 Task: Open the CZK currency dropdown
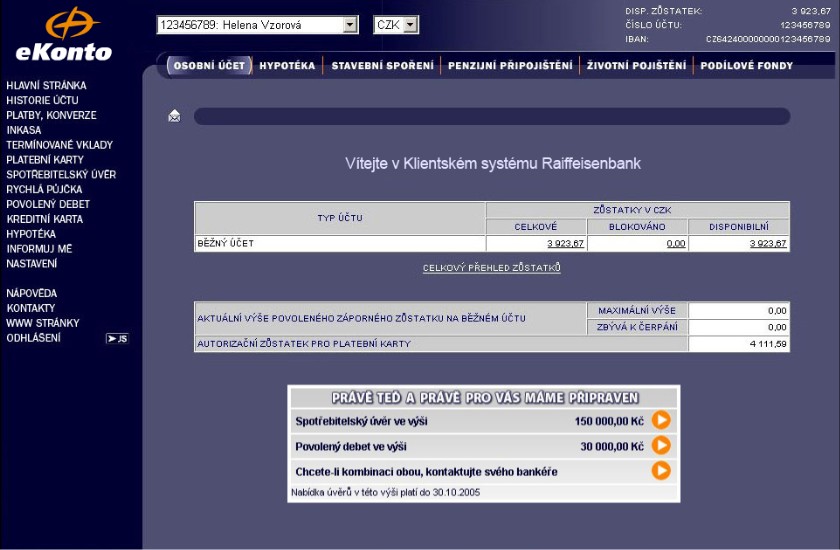point(396,25)
